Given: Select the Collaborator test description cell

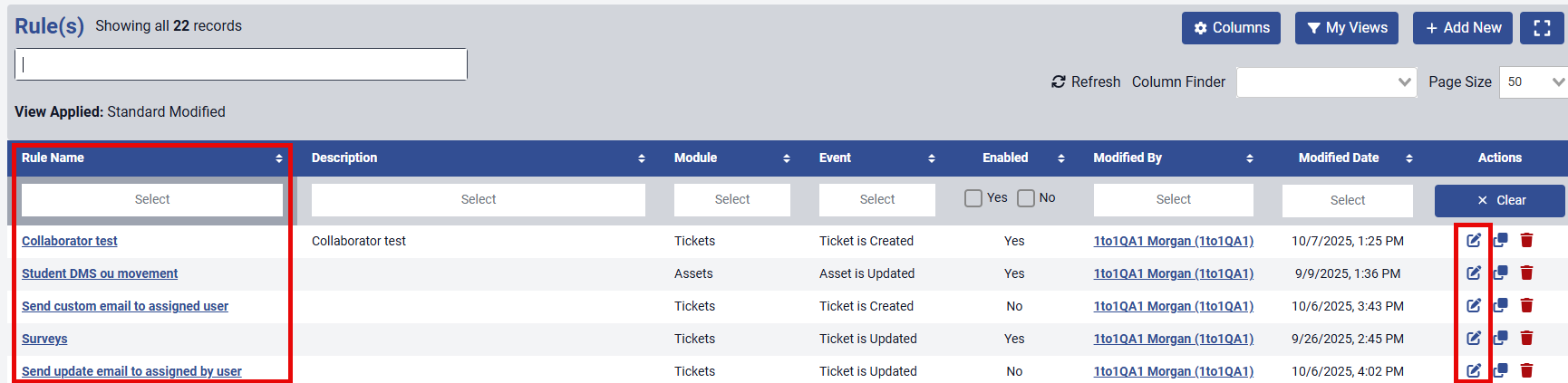Looking at the screenshot, I should point(359,241).
